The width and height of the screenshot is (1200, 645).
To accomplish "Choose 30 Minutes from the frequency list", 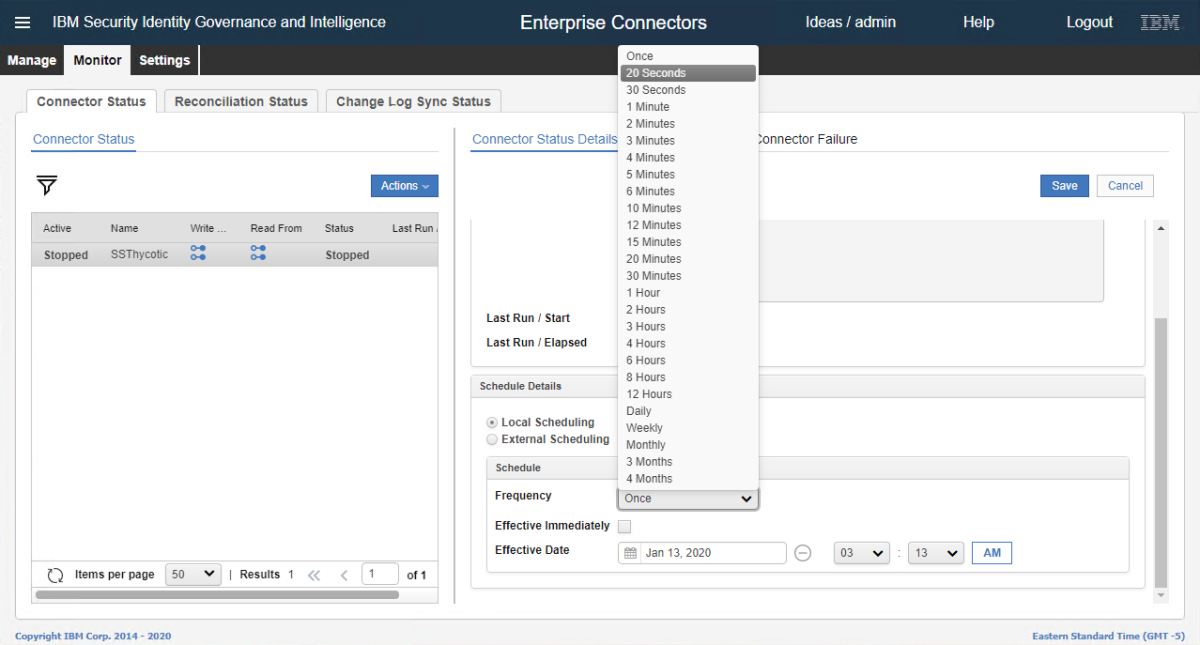I will (x=653, y=276).
